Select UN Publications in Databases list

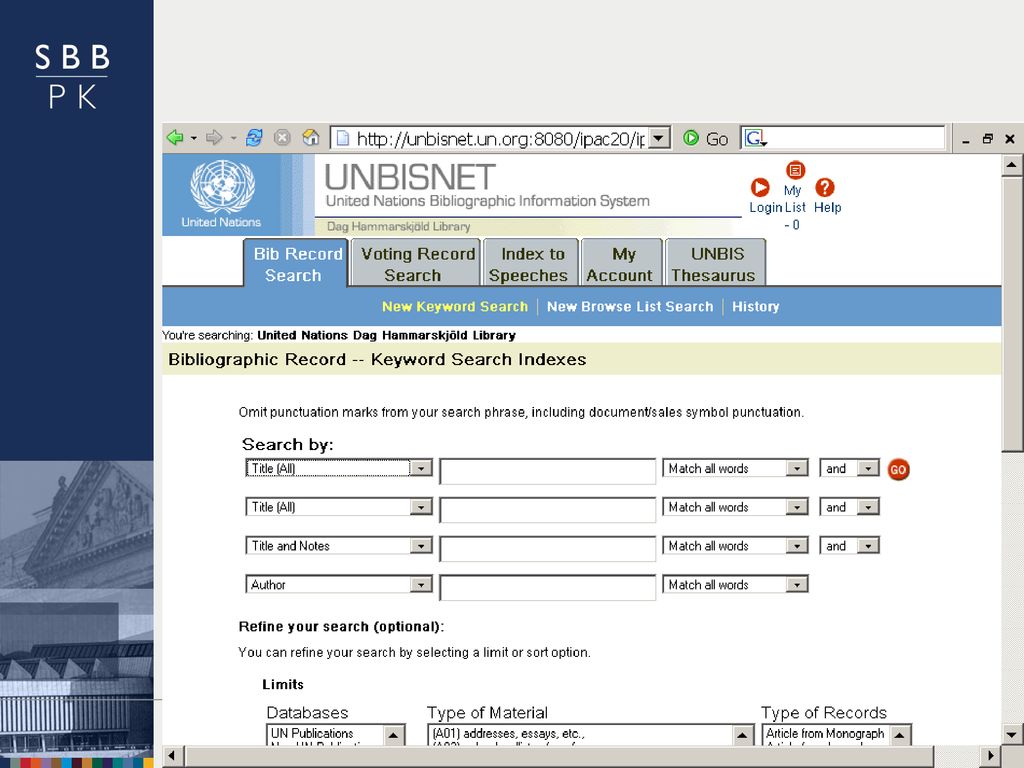312,733
